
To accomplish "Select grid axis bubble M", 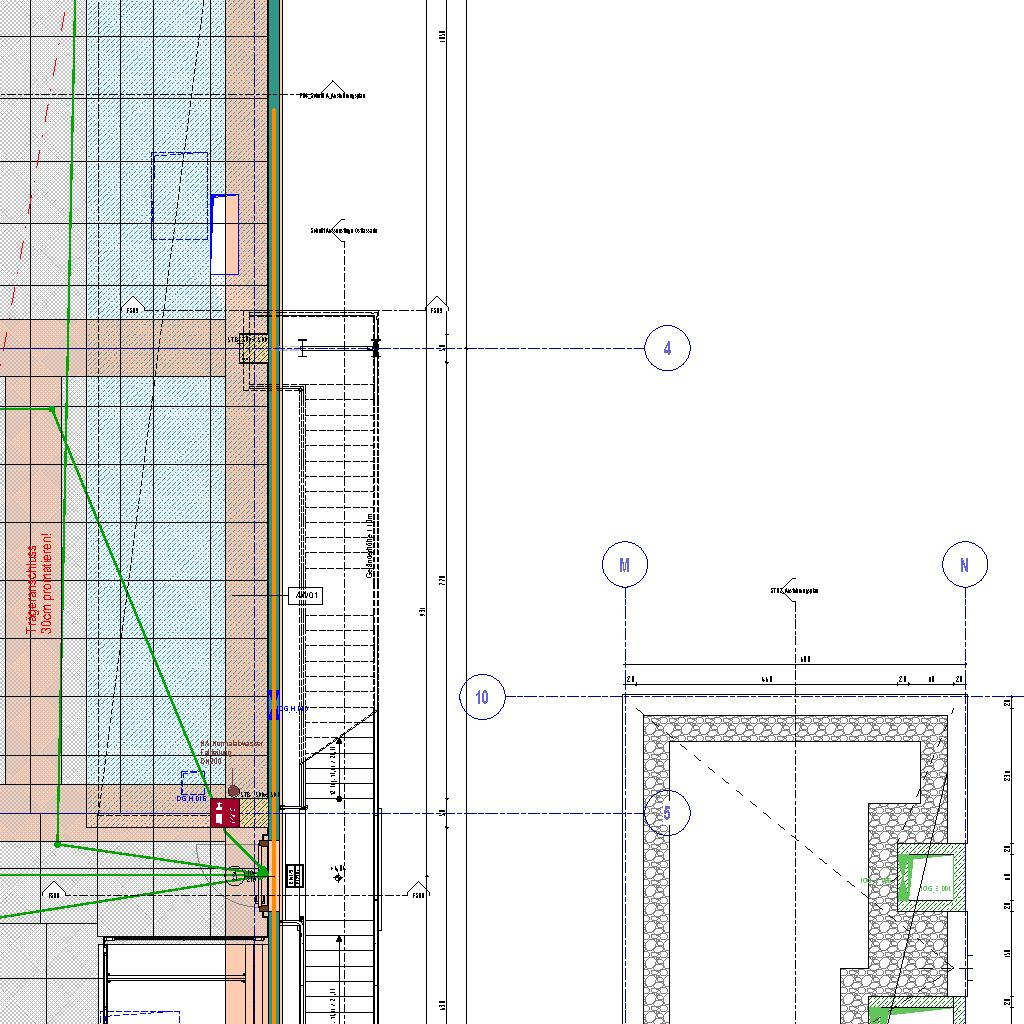I will coord(625,565).
